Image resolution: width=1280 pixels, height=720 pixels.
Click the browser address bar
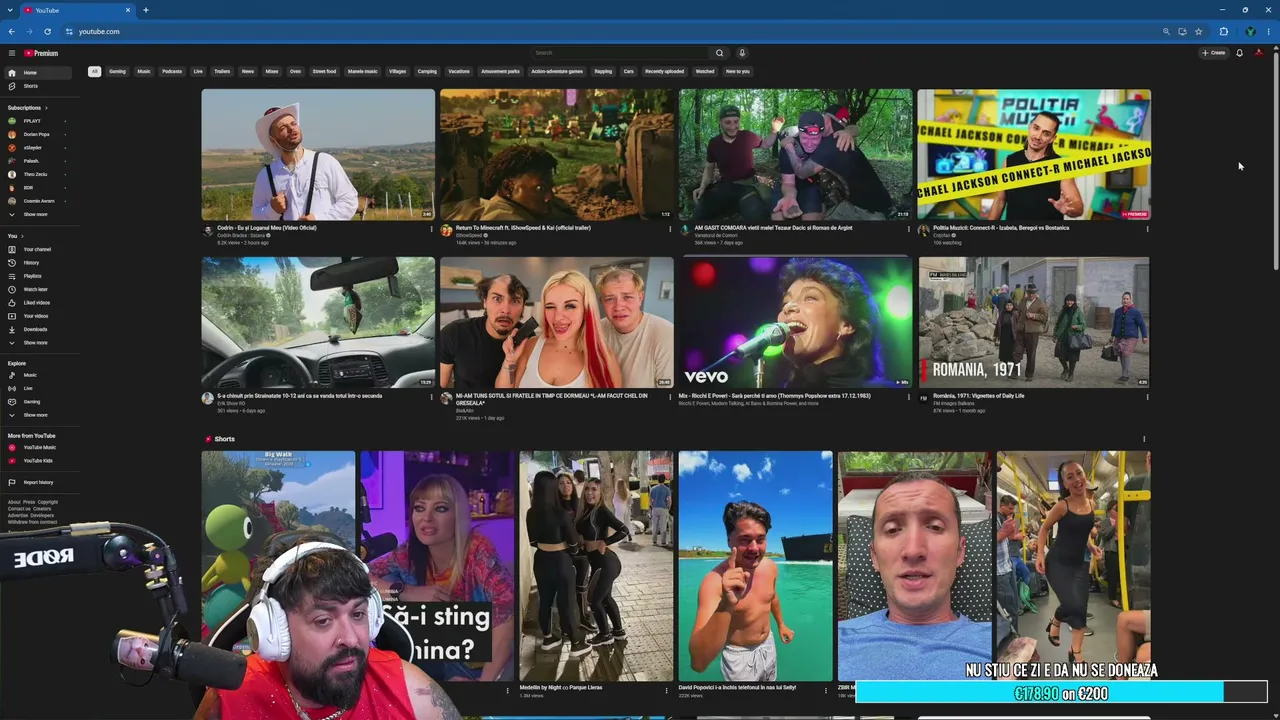[612, 31]
